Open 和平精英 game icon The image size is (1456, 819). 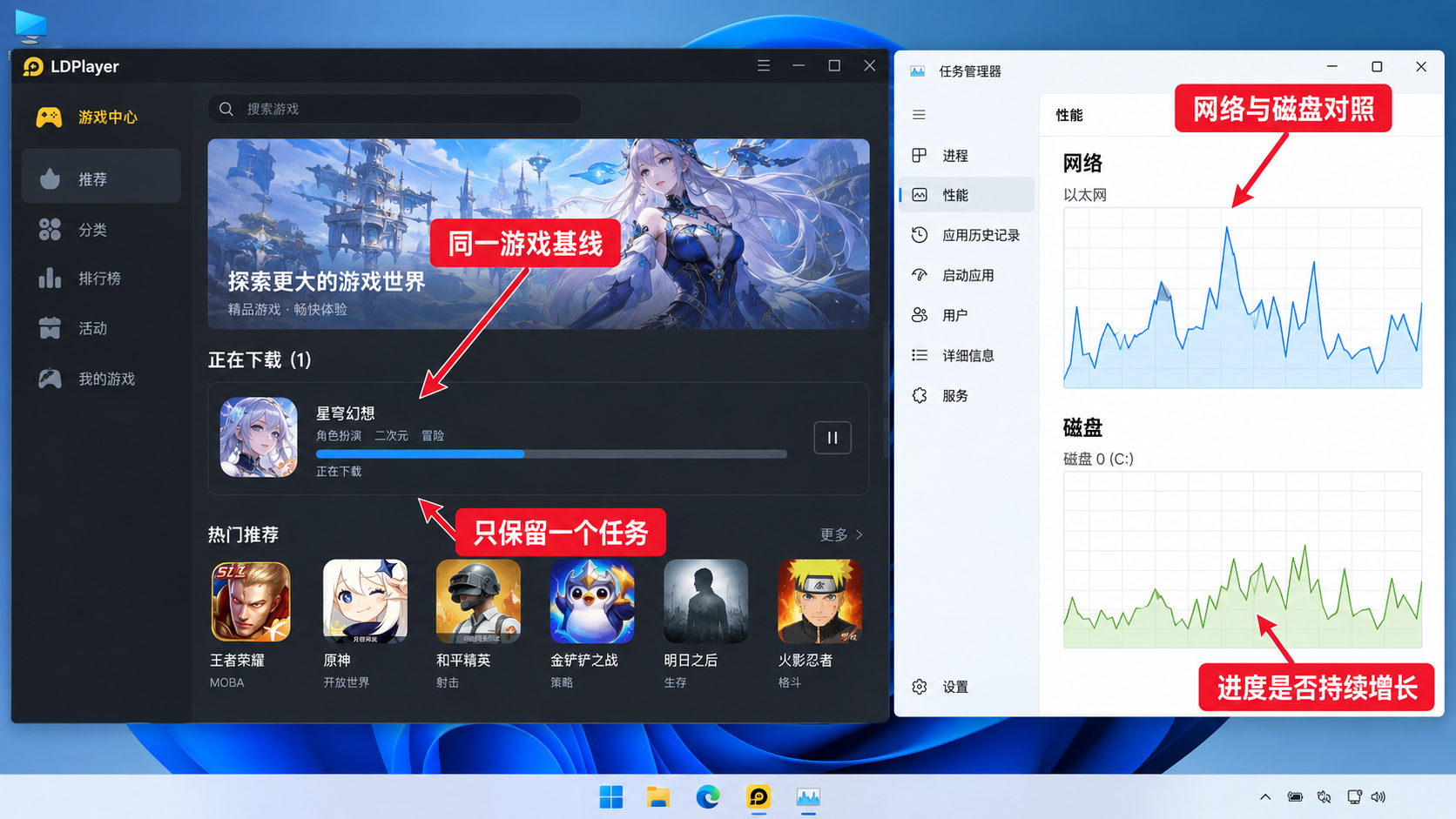tap(478, 601)
